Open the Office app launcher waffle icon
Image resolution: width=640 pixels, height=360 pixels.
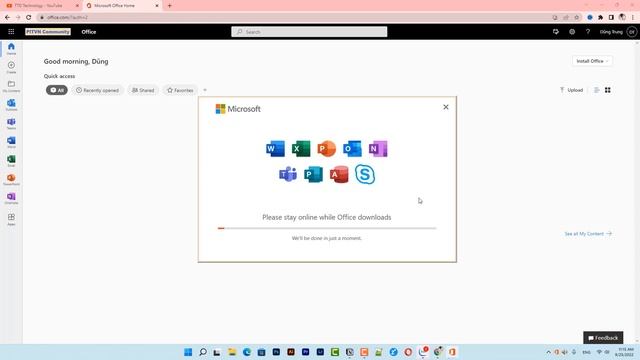click(11, 32)
